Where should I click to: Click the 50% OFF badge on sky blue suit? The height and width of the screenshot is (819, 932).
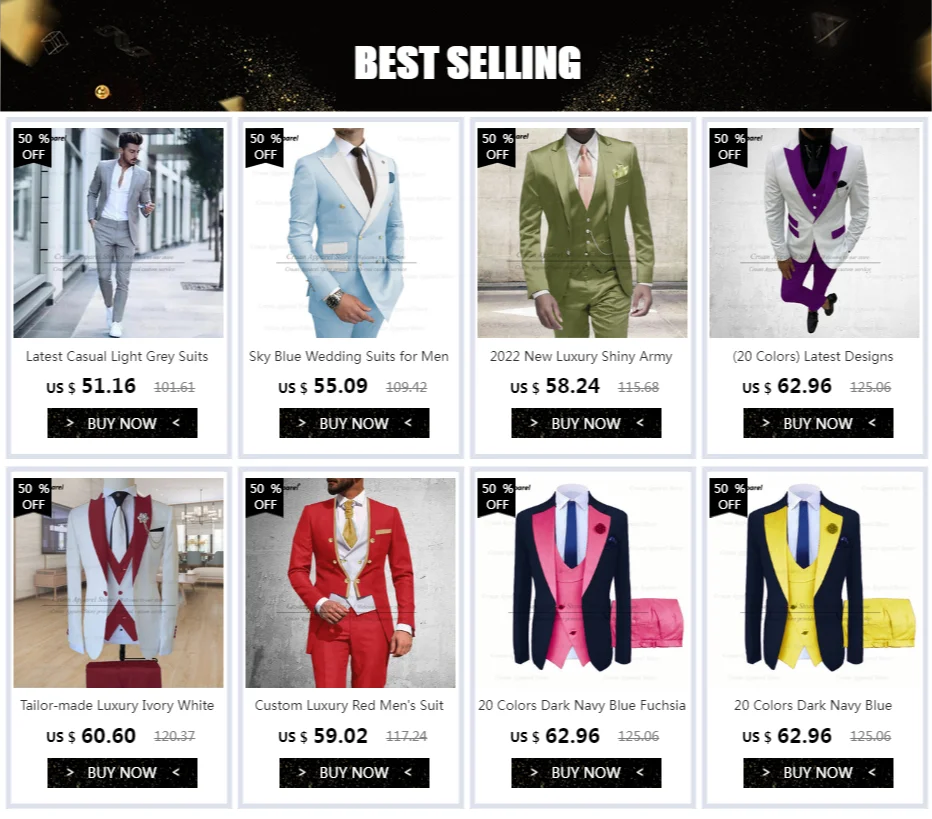pos(265,147)
